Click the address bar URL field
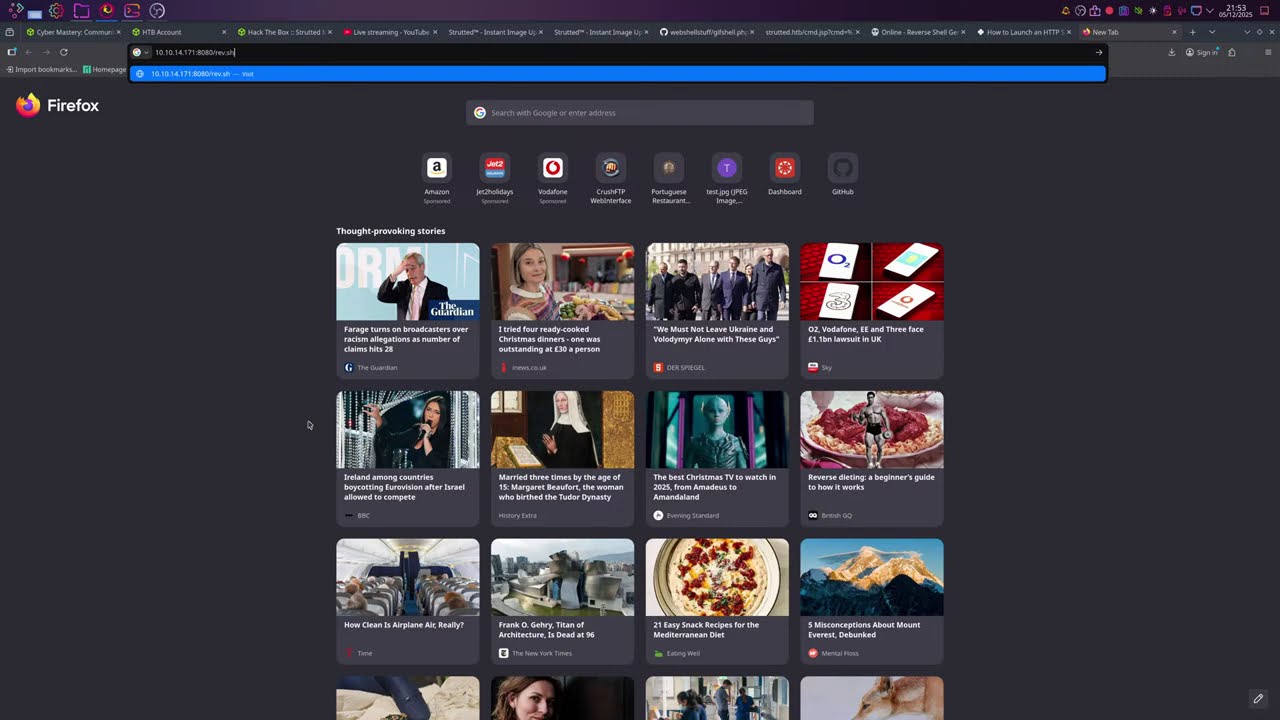This screenshot has width=1280, height=720. click(620, 52)
